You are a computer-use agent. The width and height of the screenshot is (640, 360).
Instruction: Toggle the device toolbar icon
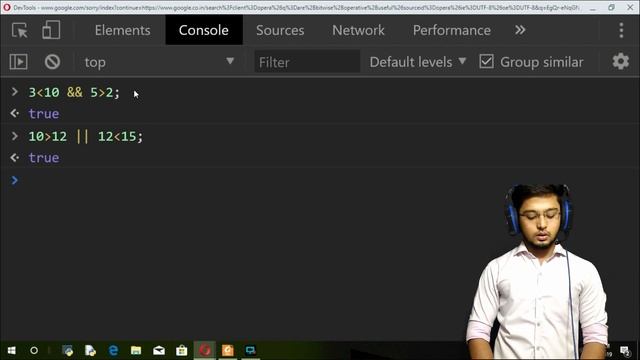[x=51, y=30]
